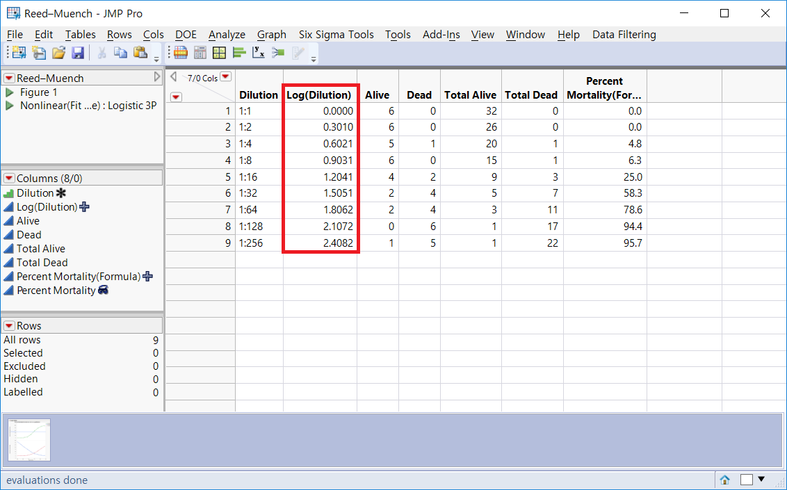Screen dimensions: 787x490
Task: Open the Rows panel red triangle menu
Action: pos(9,326)
